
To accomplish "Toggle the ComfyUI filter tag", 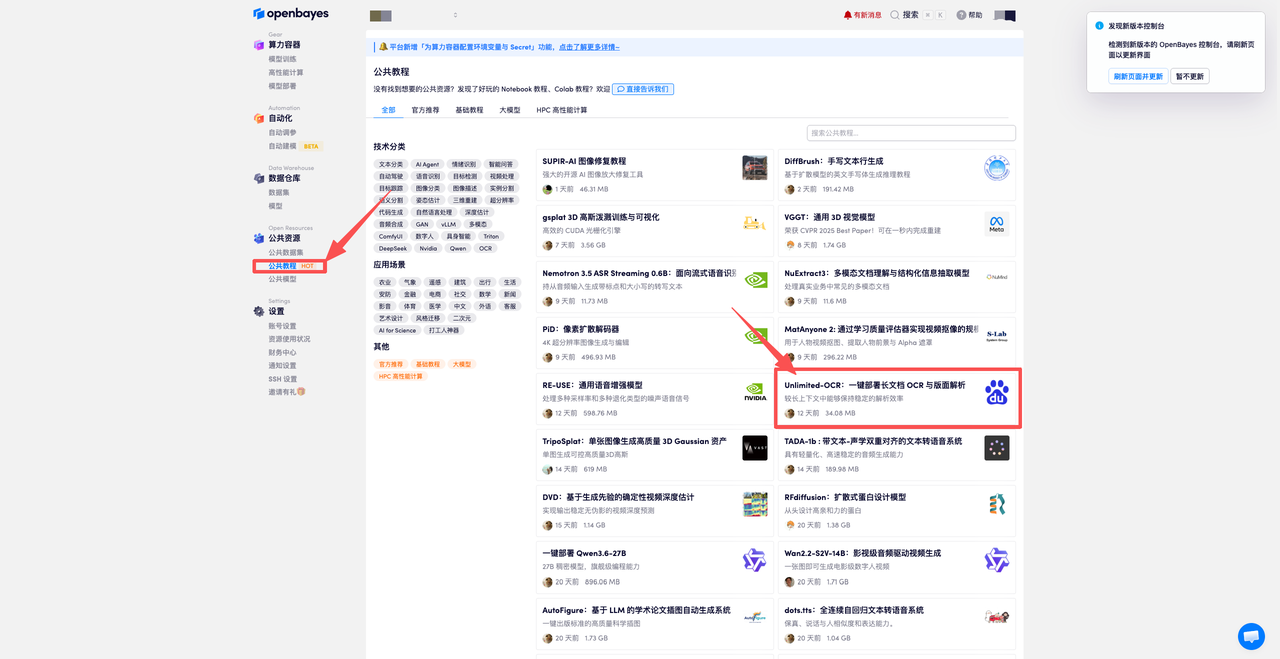I will (x=391, y=236).
